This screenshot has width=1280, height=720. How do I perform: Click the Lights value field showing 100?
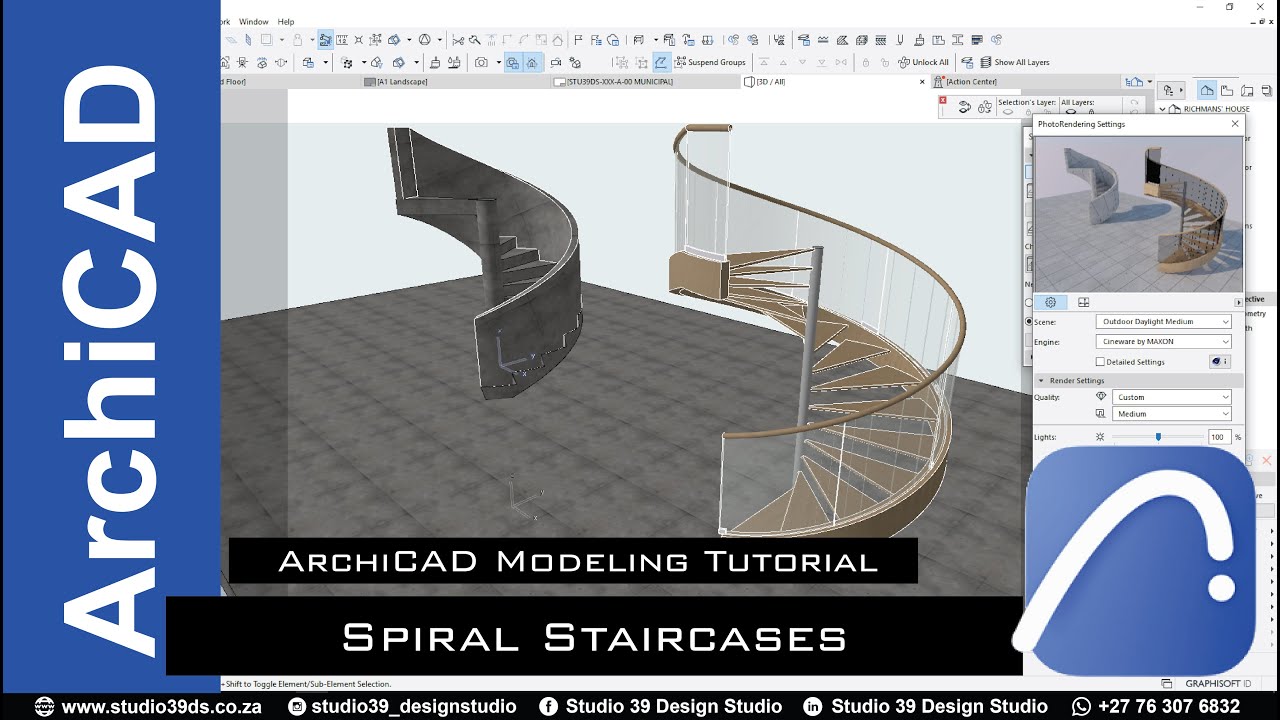click(x=1218, y=437)
